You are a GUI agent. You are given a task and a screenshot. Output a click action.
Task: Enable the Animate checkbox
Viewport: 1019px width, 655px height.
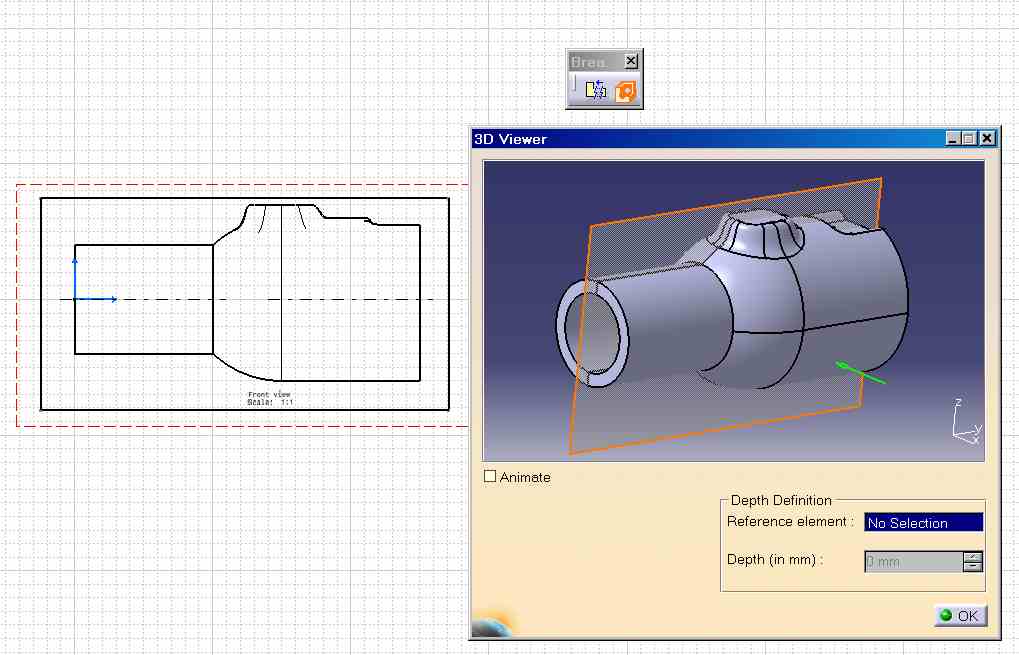click(490, 476)
